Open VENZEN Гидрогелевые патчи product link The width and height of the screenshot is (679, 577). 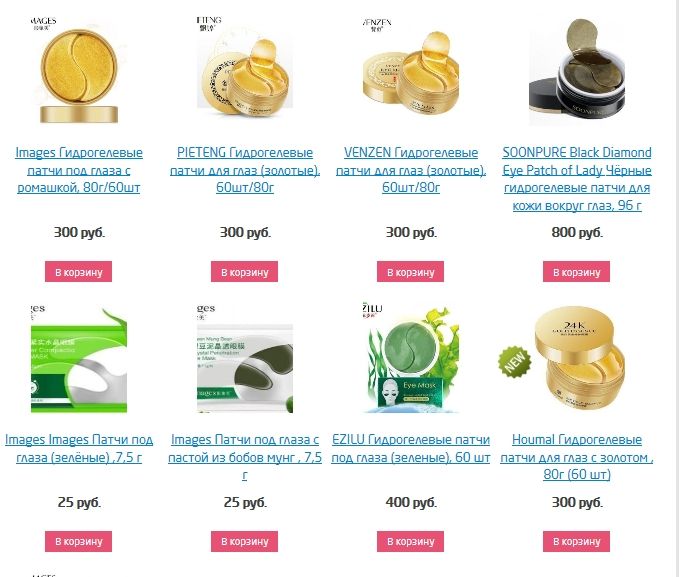(x=411, y=170)
